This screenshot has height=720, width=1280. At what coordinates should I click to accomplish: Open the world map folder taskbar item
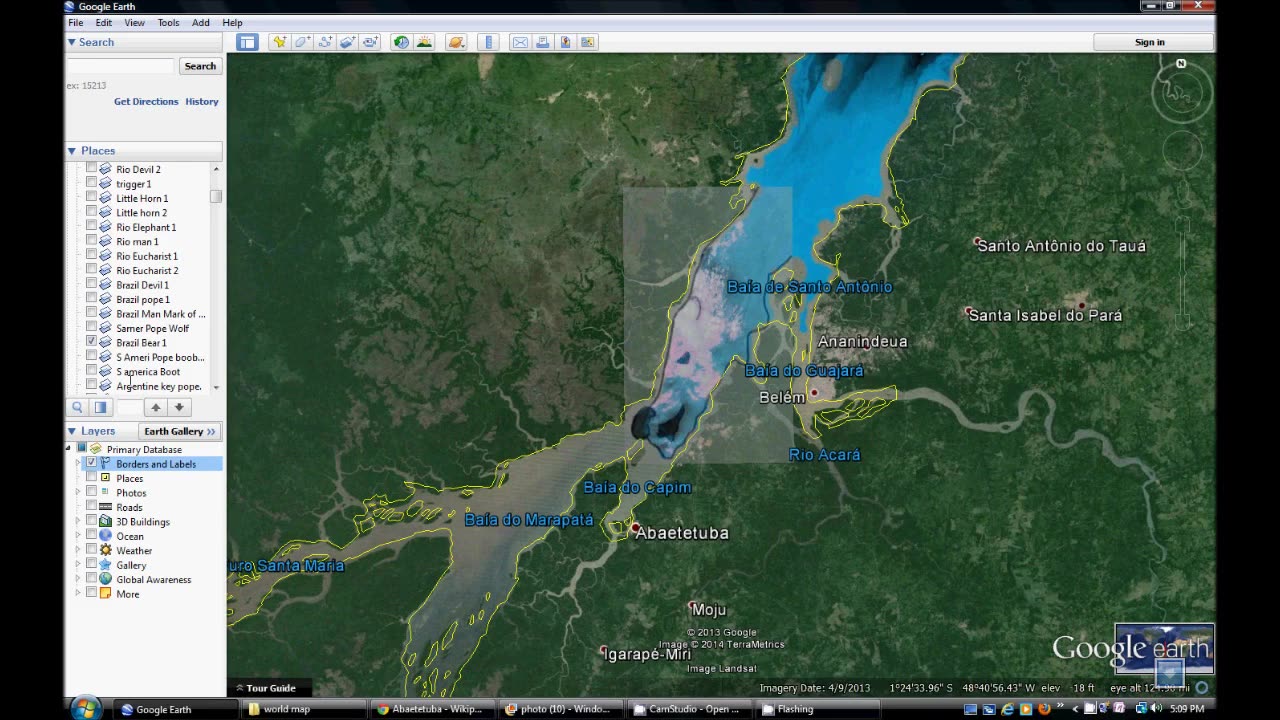(x=304, y=709)
